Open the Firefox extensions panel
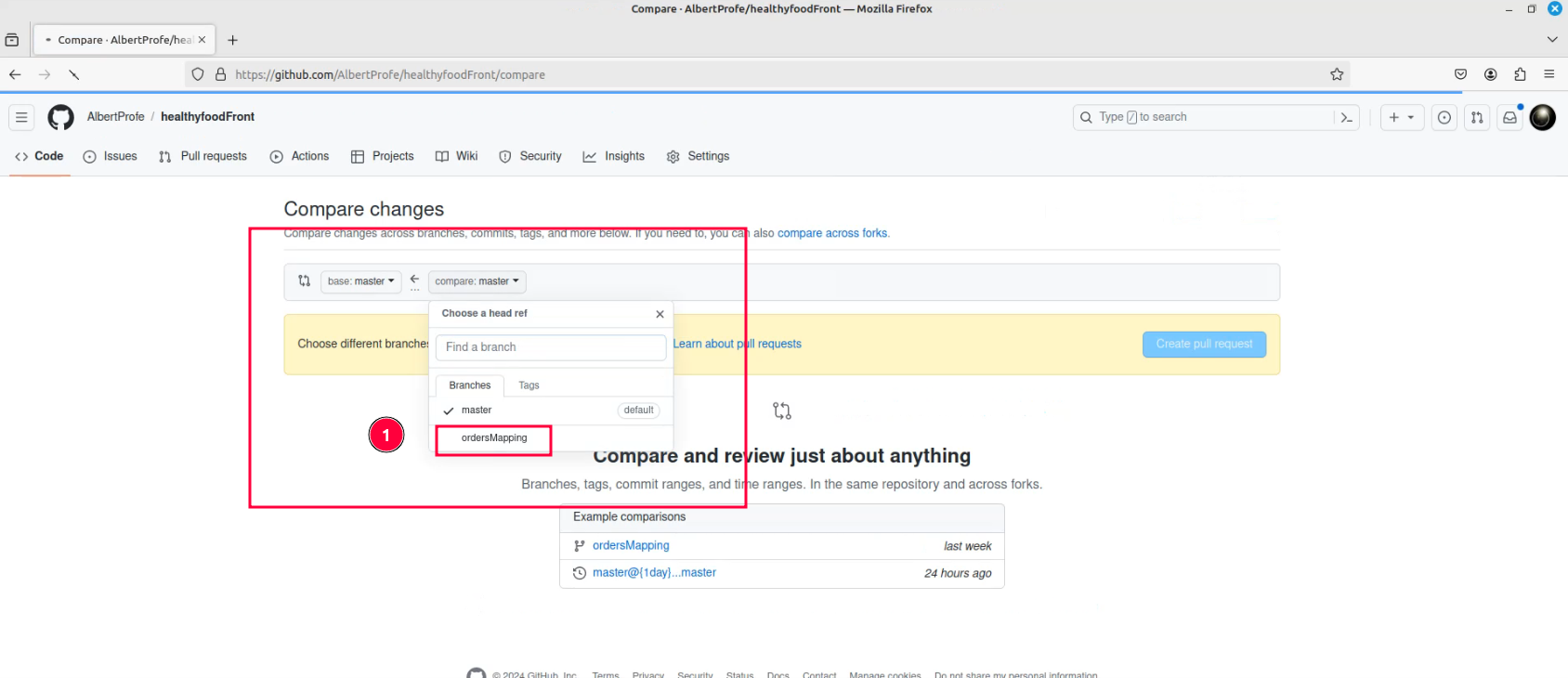Image resolution: width=1568 pixels, height=678 pixels. pyautogui.click(x=1521, y=74)
